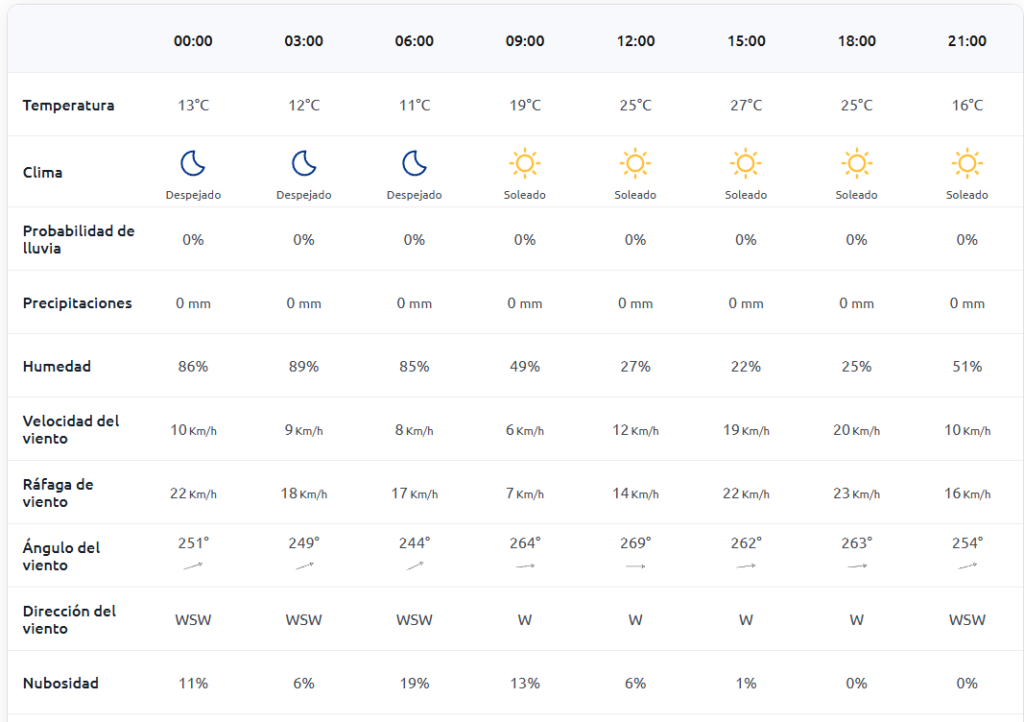
Task: Click the moon icon under 06:00
Action: tap(414, 163)
